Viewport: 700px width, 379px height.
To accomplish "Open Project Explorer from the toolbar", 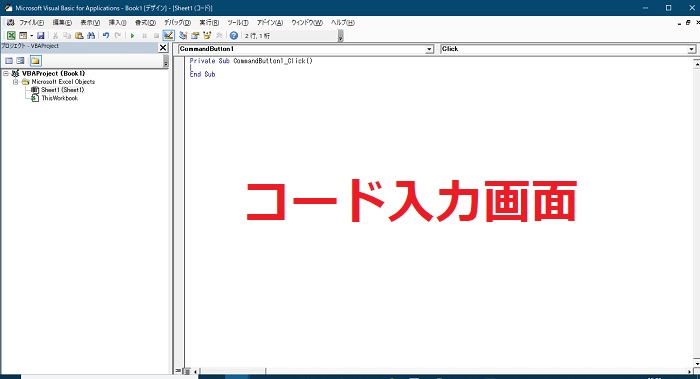I will tap(183, 35).
